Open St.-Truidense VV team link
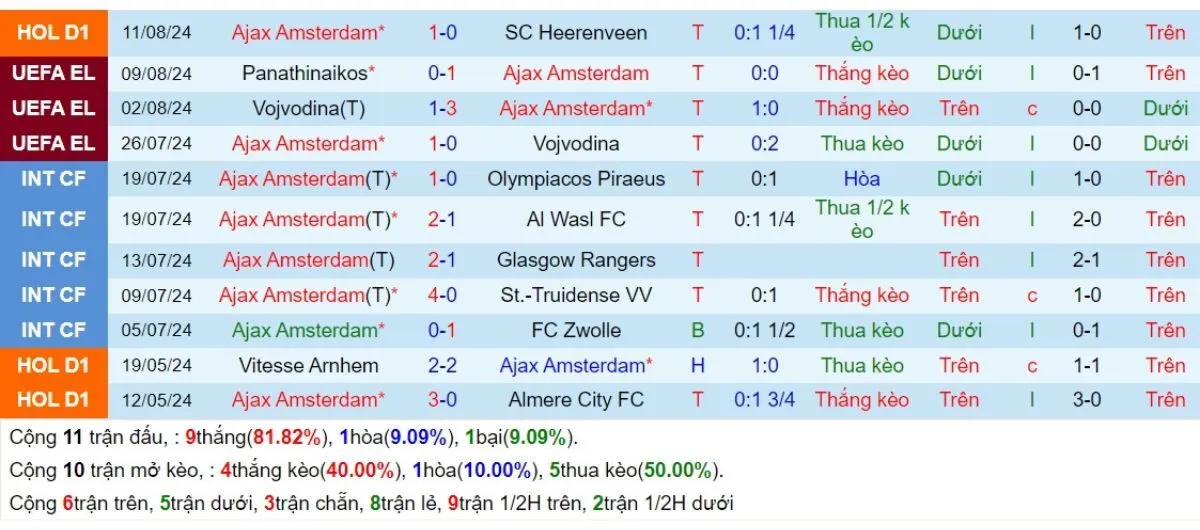This screenshot has height=530, width=1200. [x=575, y=295]
